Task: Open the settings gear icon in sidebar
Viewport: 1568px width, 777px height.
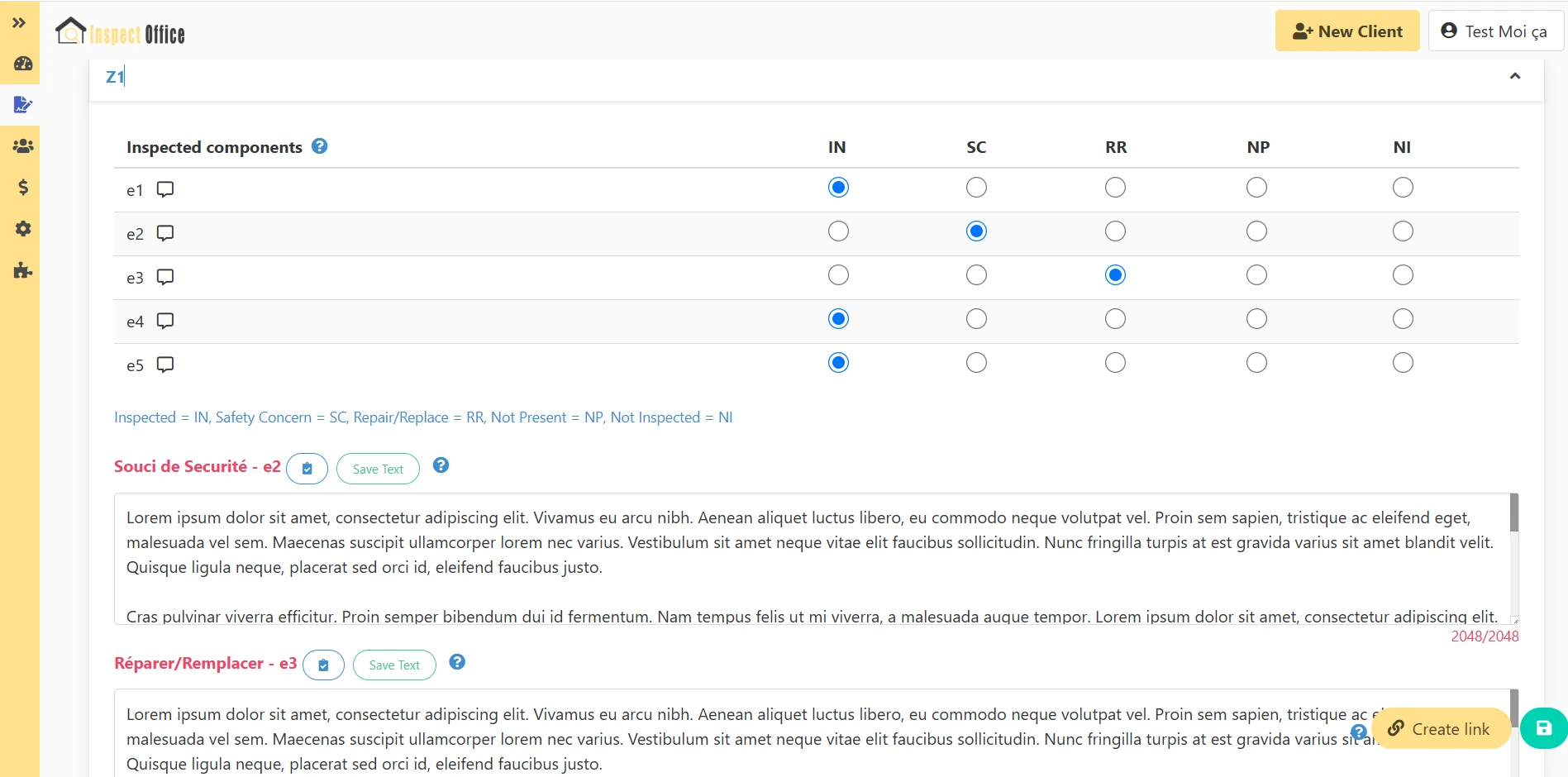Action: (x=23, y=229)
